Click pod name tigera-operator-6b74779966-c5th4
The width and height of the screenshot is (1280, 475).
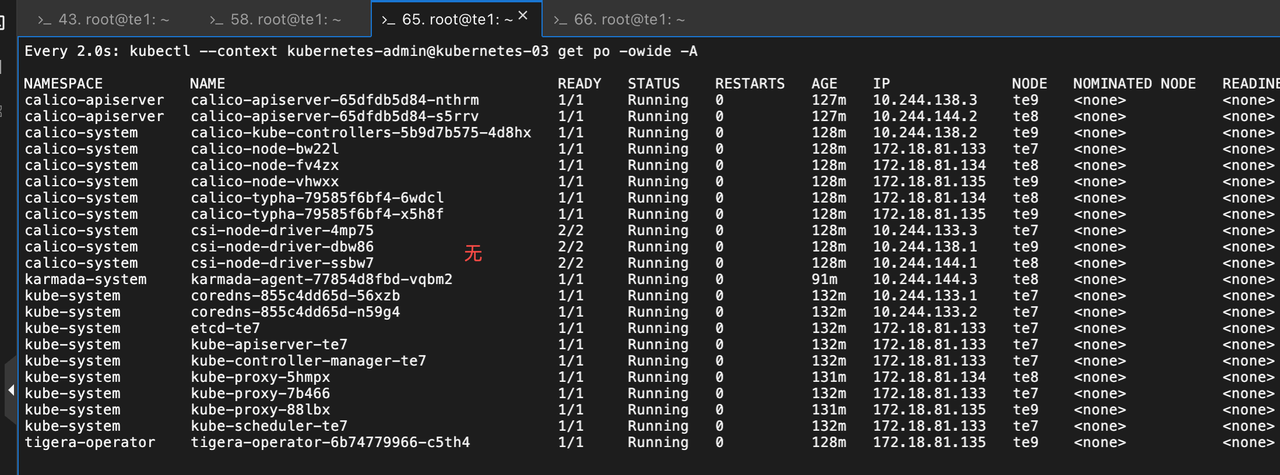pyautogui.click(x=330, y=442)
